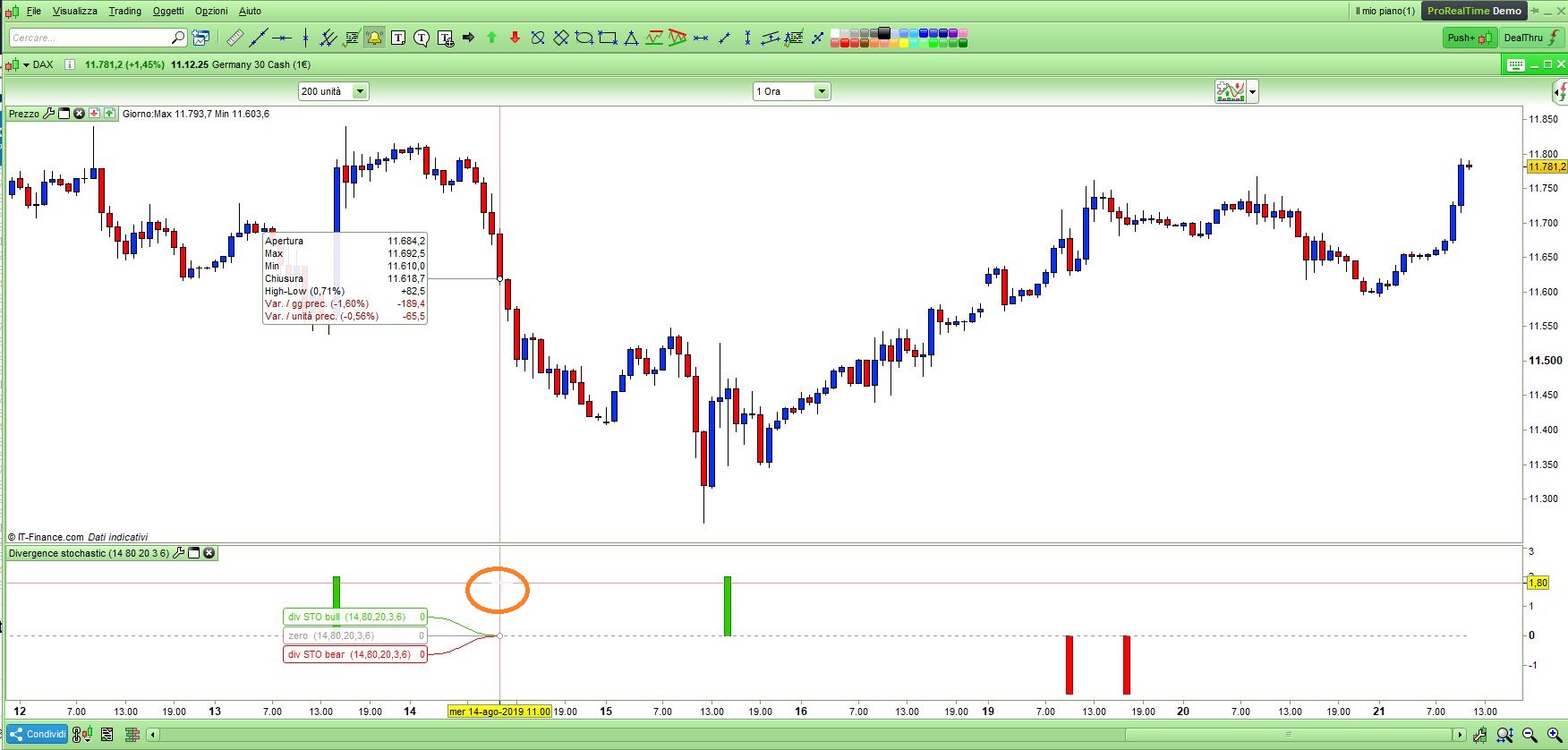Screen dimensions: 1568x750
Task: Open the Opzioni menu
Action: click(211, 11)
